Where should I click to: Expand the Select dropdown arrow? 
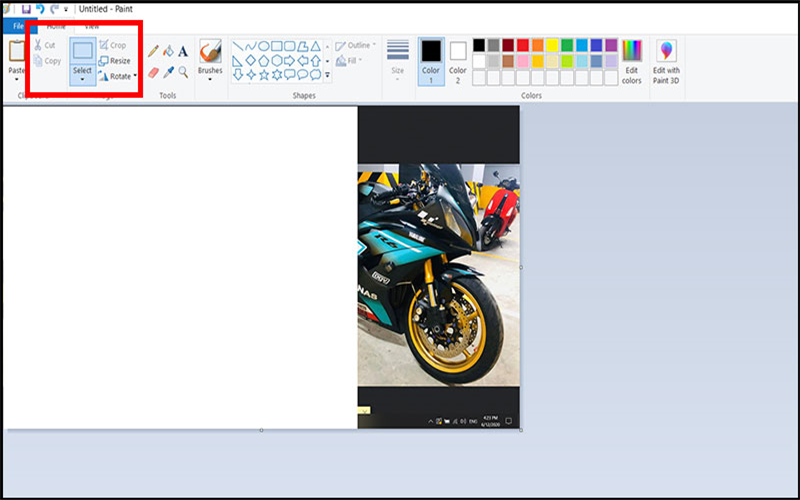pyautogui.click(x=83, y=80)
